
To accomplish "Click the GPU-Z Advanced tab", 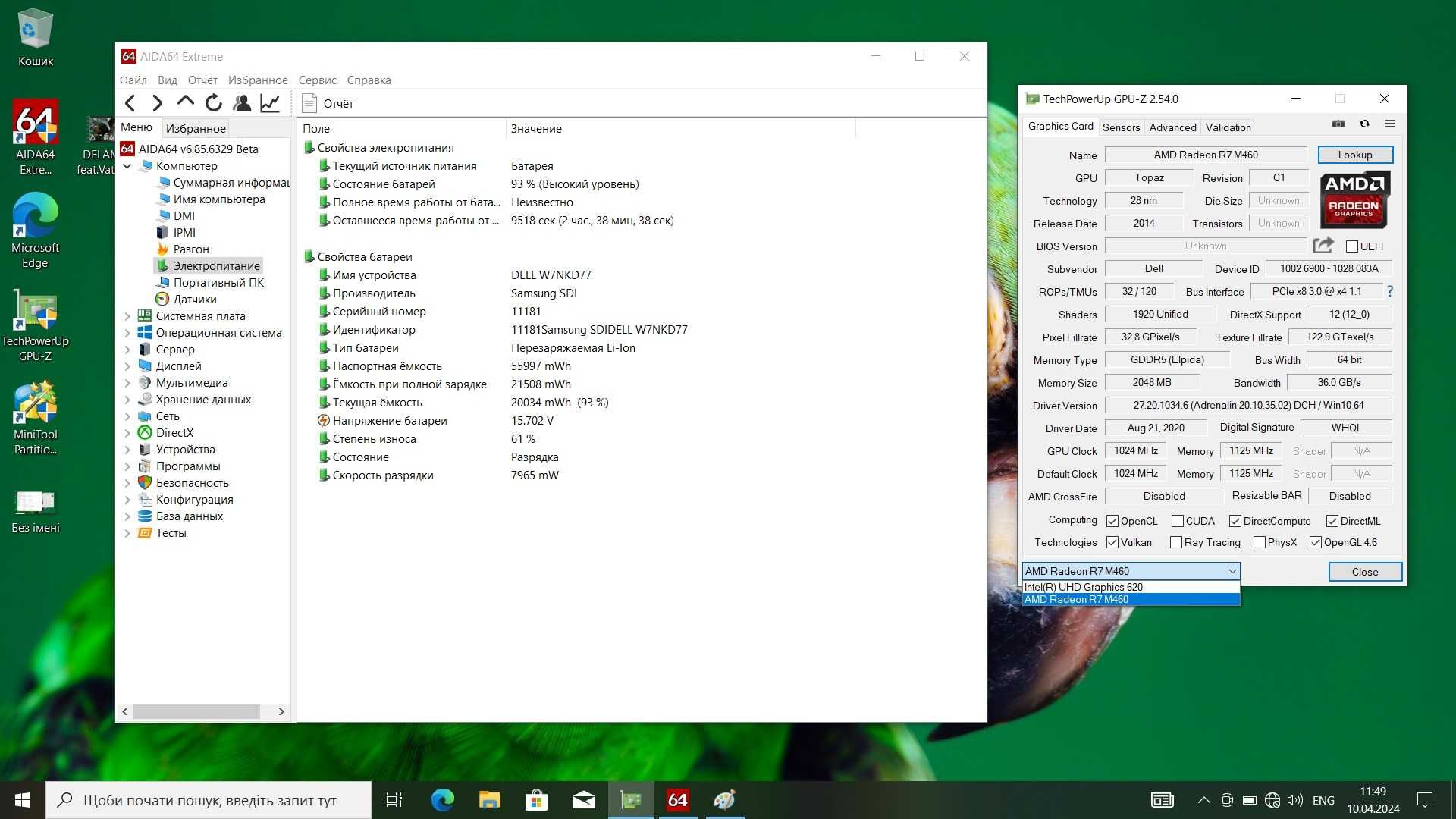I will pyautogui.click(x=1172, y=127).
